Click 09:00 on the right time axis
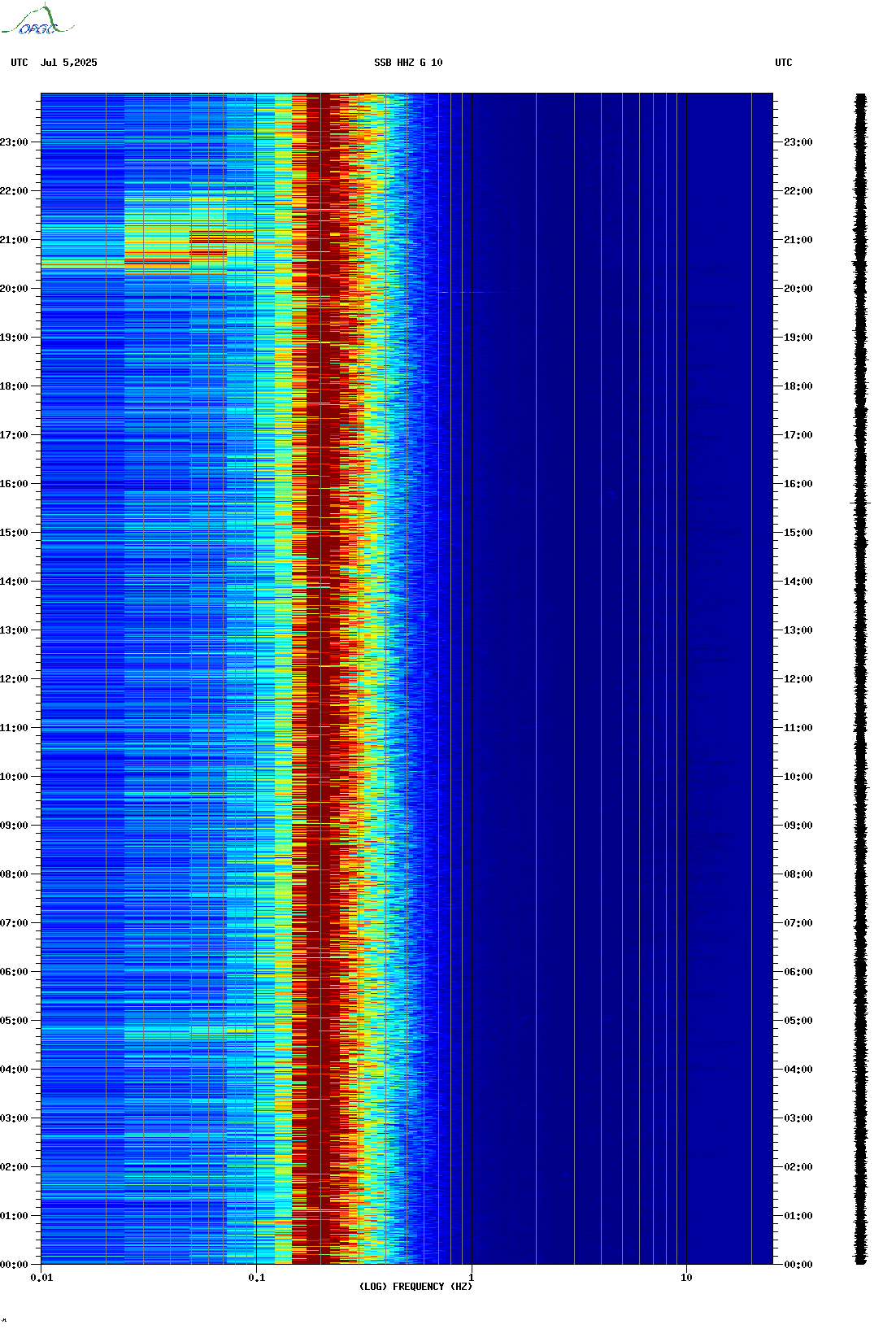Viewport: 896px width, 1329px height. pyautogui.click(x=798, y=826)
